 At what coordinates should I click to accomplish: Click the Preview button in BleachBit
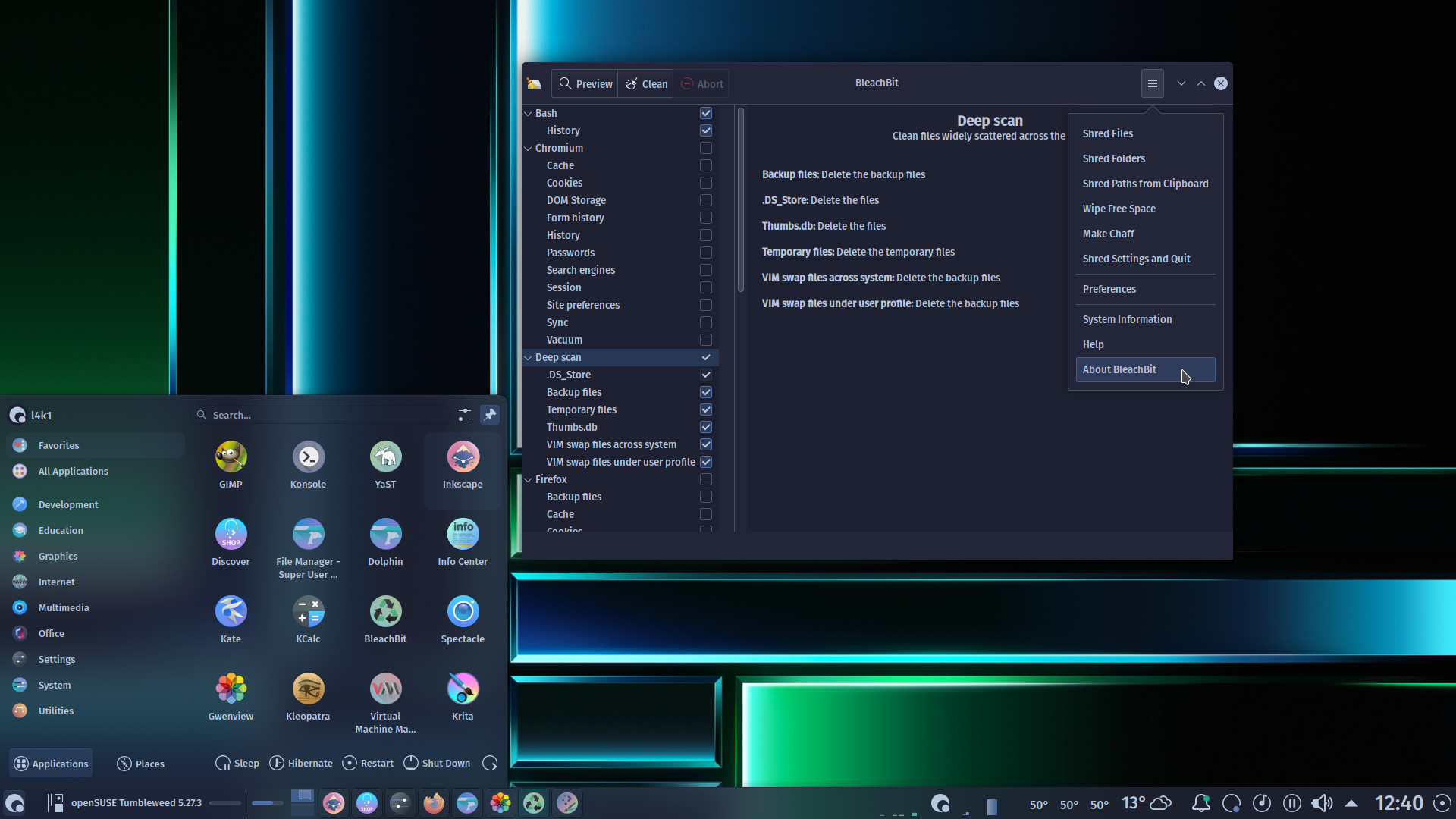[x=585, y=83]
